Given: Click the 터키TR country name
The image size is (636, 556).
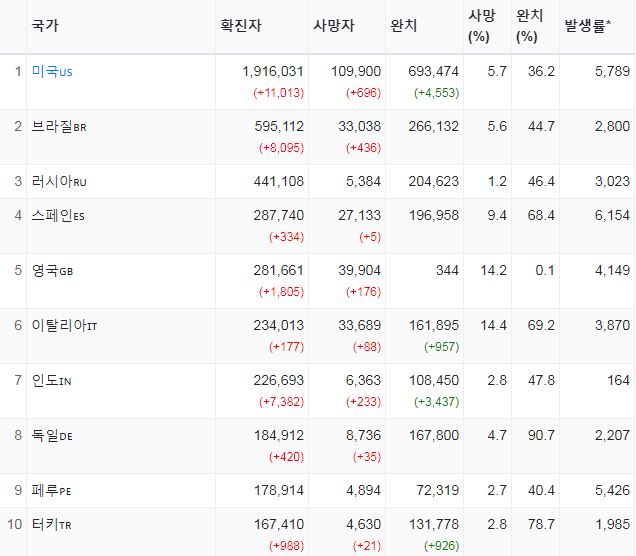Looking at the screenshot, I should pos(52,524).
